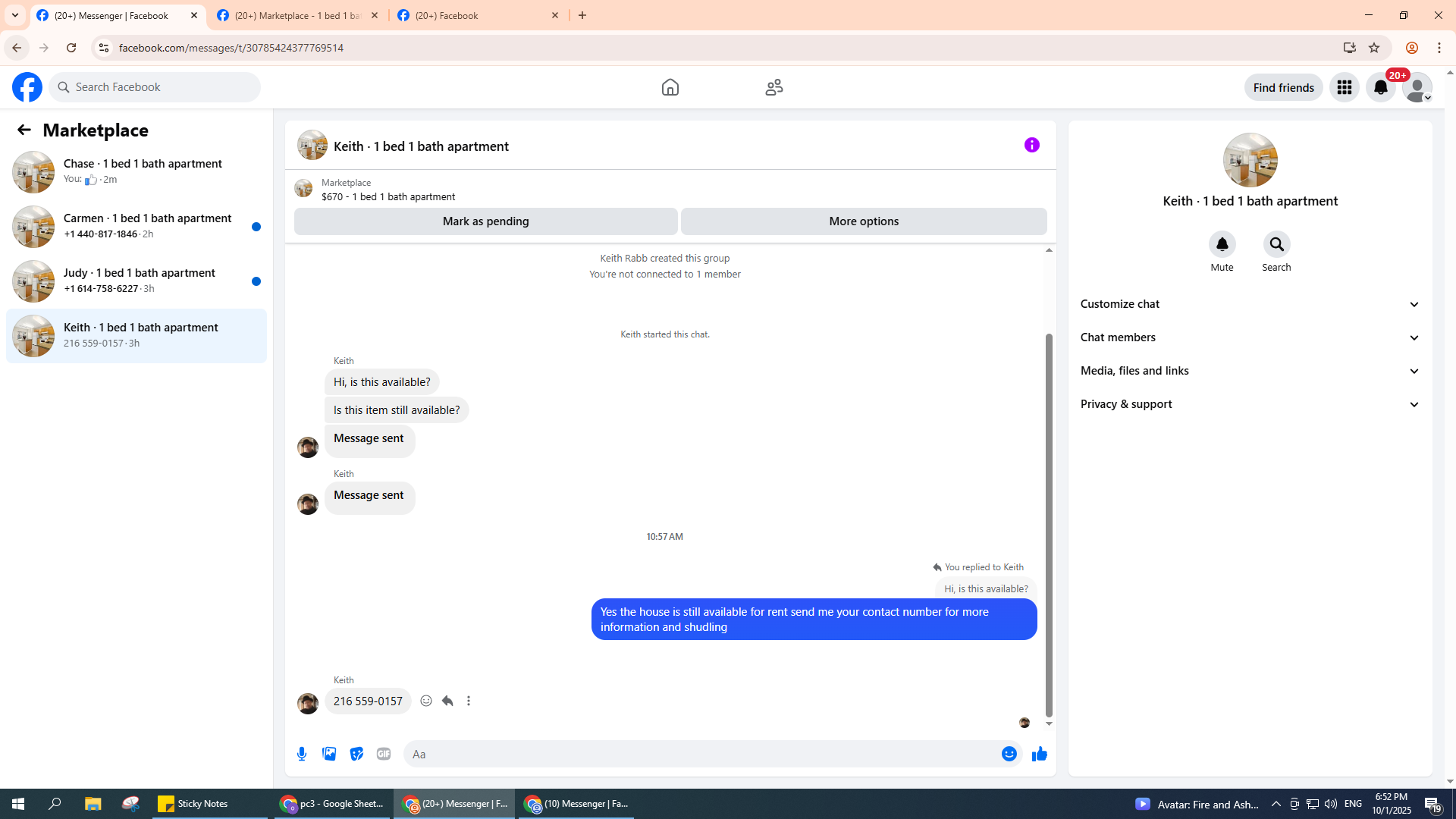Open the tab search dropdown in Chrome
This screenshot has width=1456, height=819.
coord(15,15)
